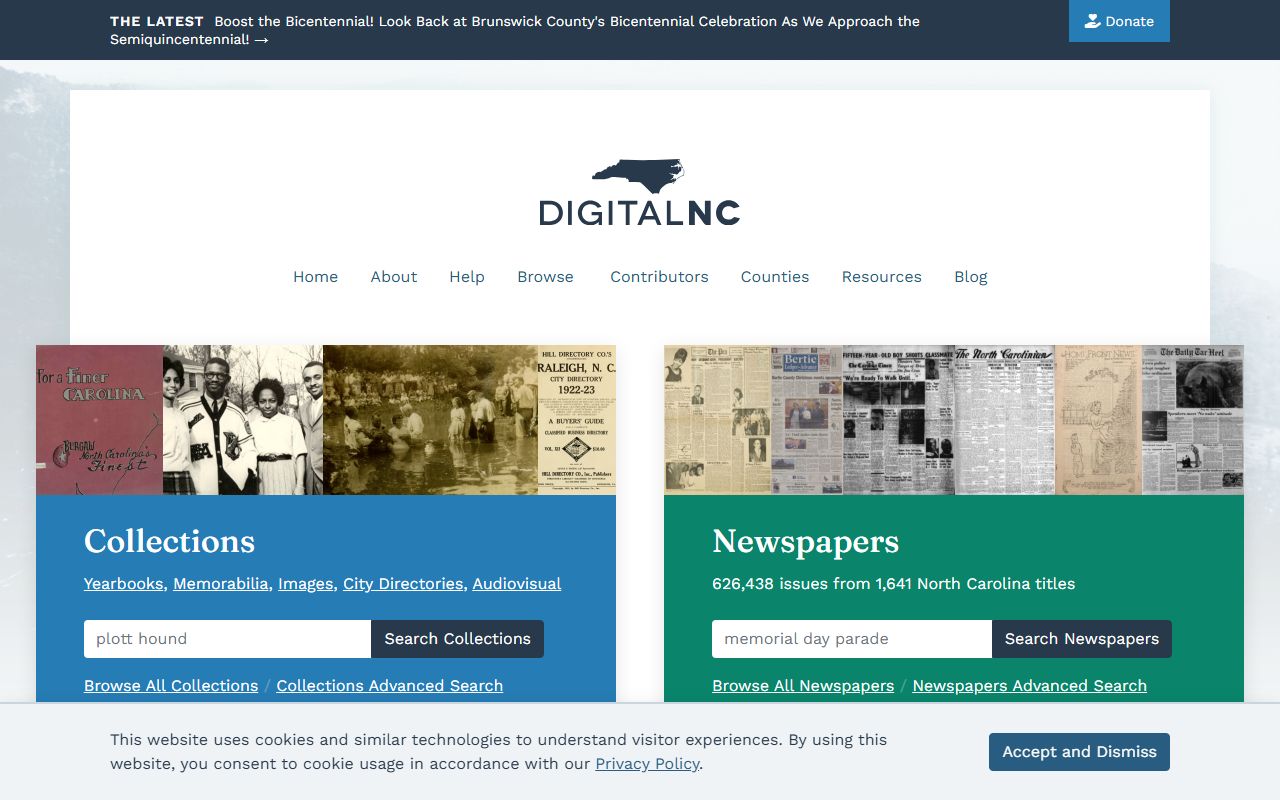Click the Search Collections button

(457, 639)
